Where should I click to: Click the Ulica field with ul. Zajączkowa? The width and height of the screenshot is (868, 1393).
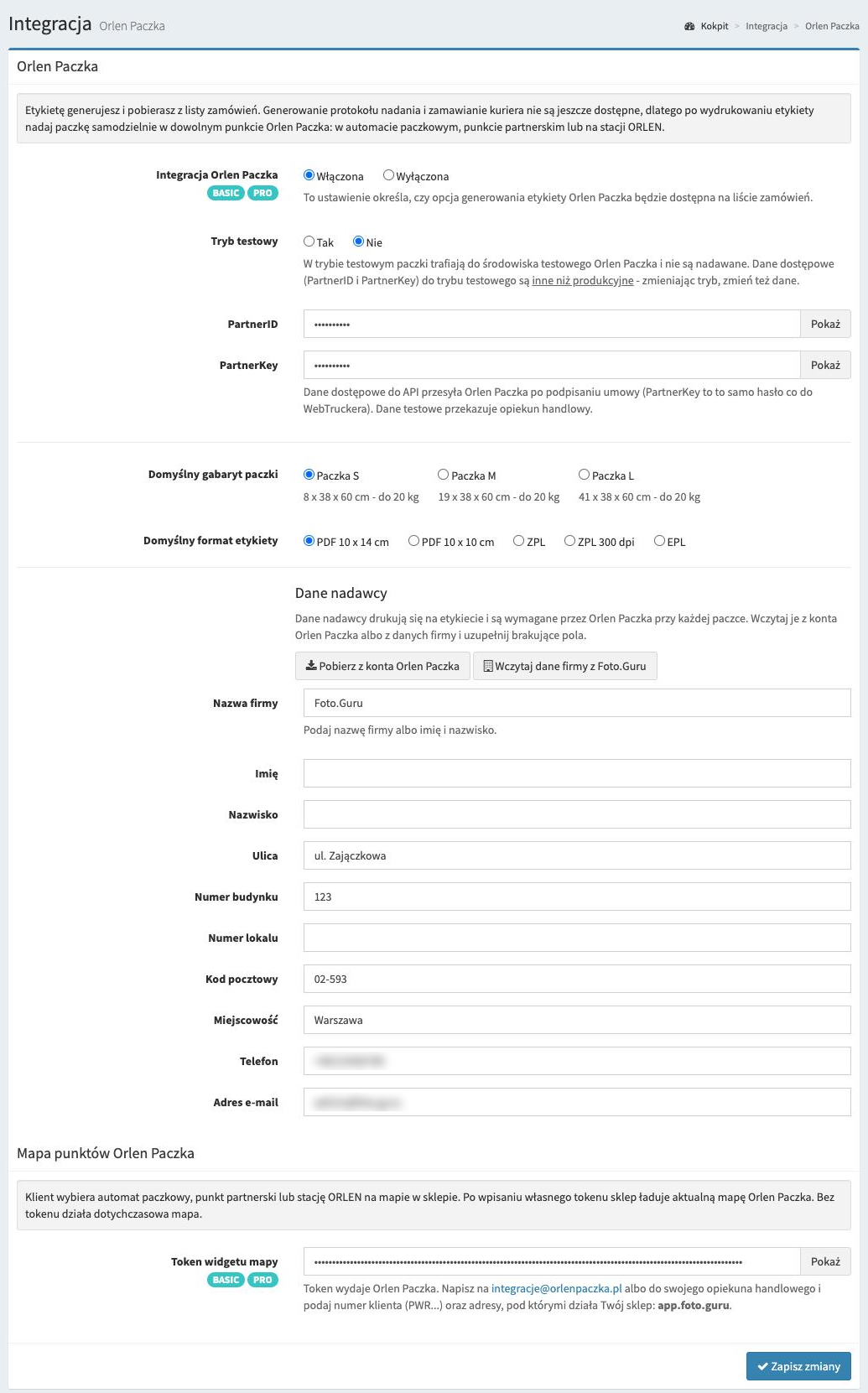click(577, 855)
